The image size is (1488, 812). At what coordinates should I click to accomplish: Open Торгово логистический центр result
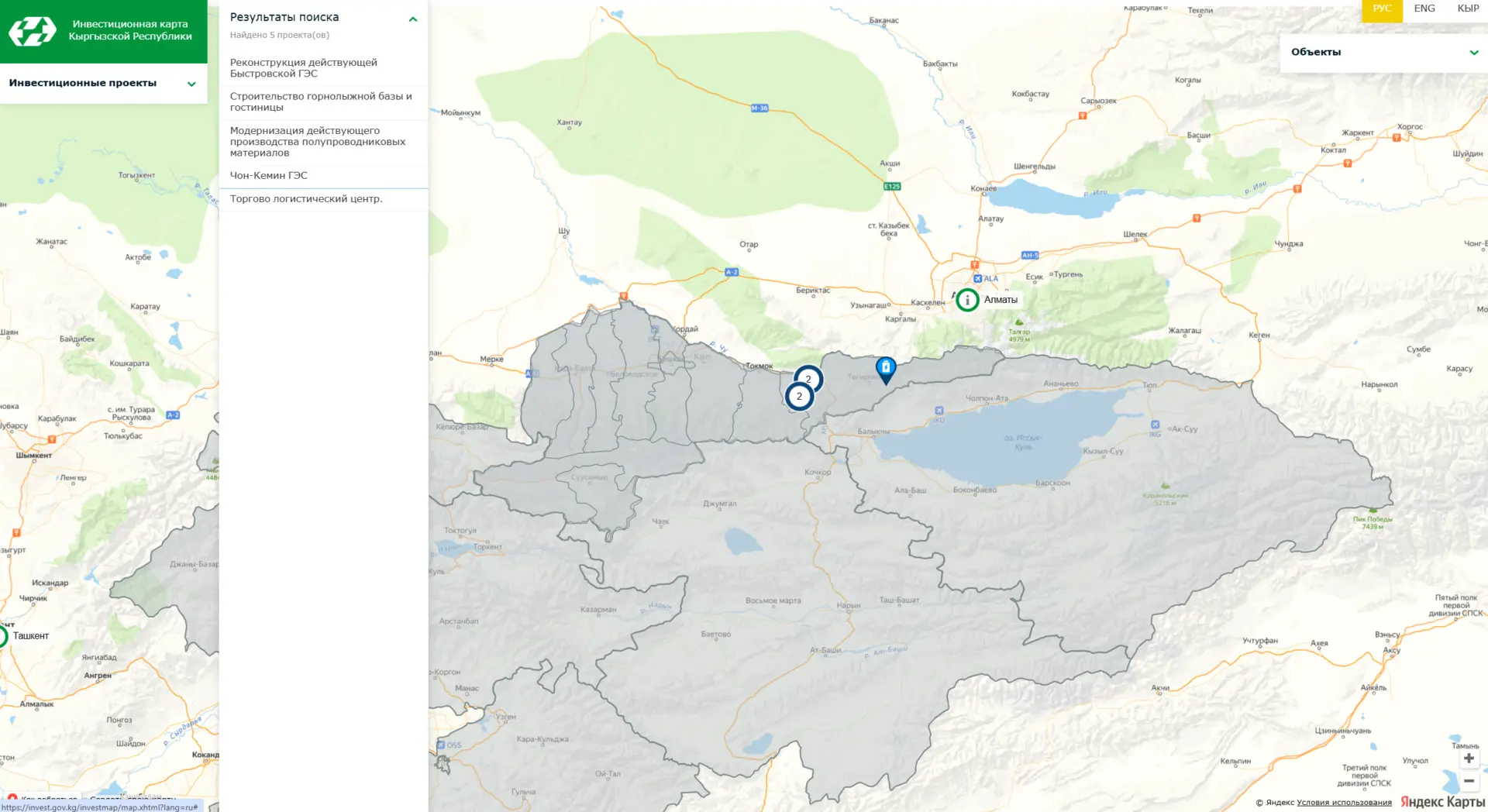[306, 199]
